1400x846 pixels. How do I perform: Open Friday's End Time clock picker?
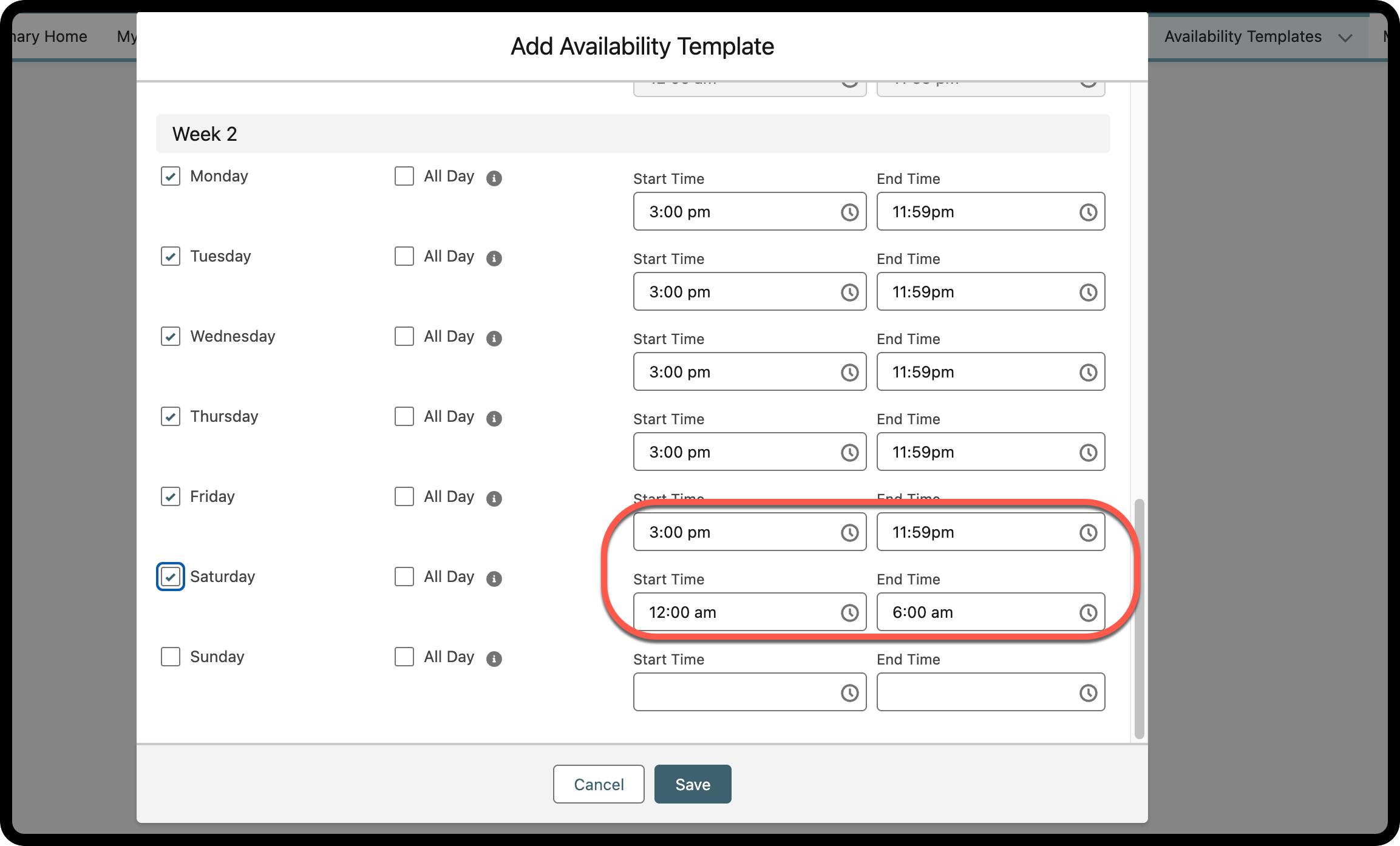click(x=1088, y=532)
